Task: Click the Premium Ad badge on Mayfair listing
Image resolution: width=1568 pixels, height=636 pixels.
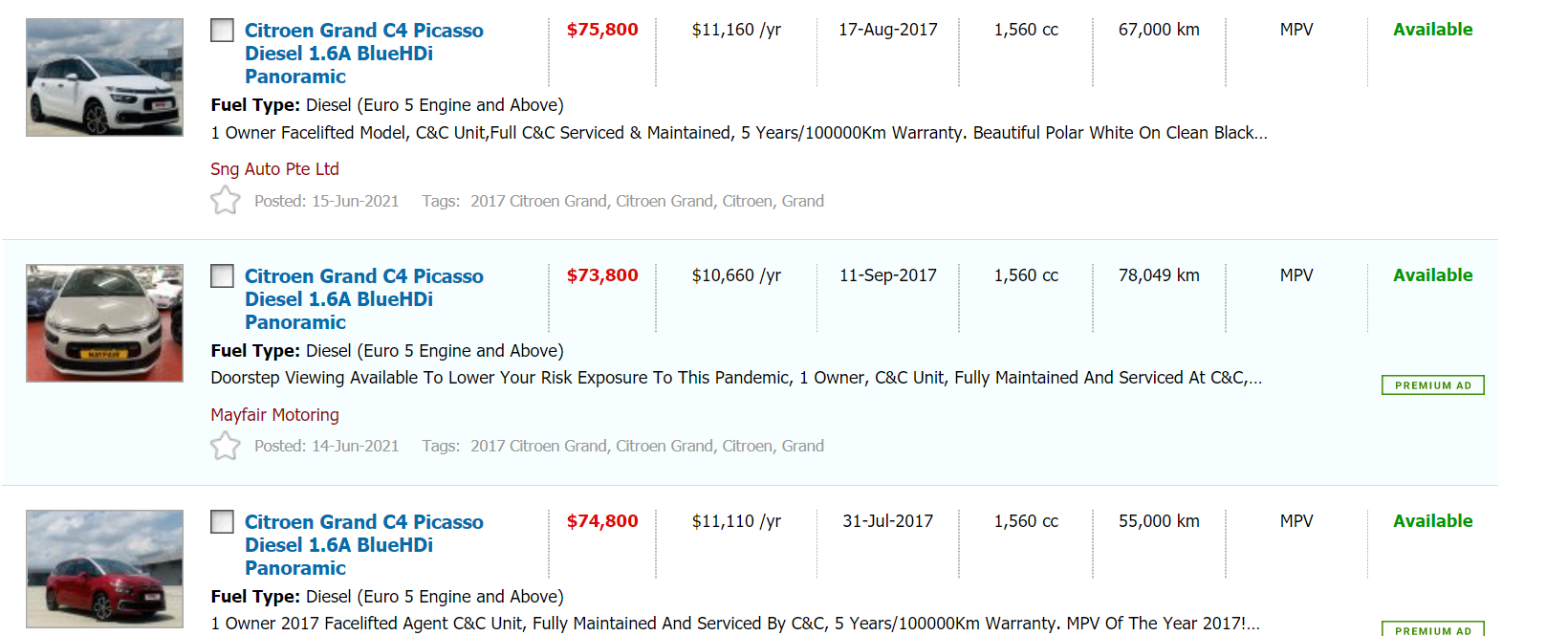Action: [1432, 385]
